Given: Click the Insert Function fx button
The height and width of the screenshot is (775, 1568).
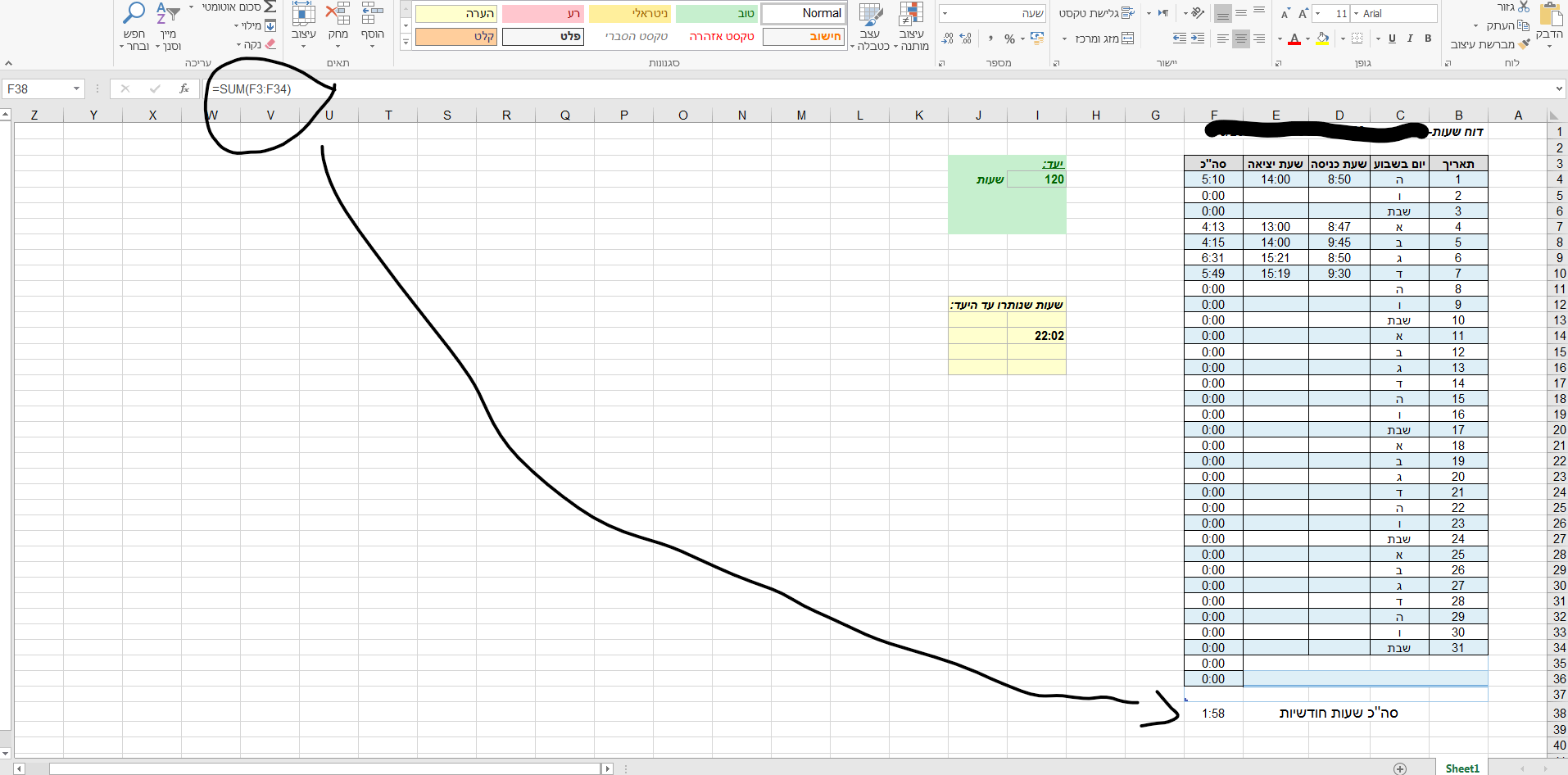Looking at the screenshot, I should click(184, 88).
